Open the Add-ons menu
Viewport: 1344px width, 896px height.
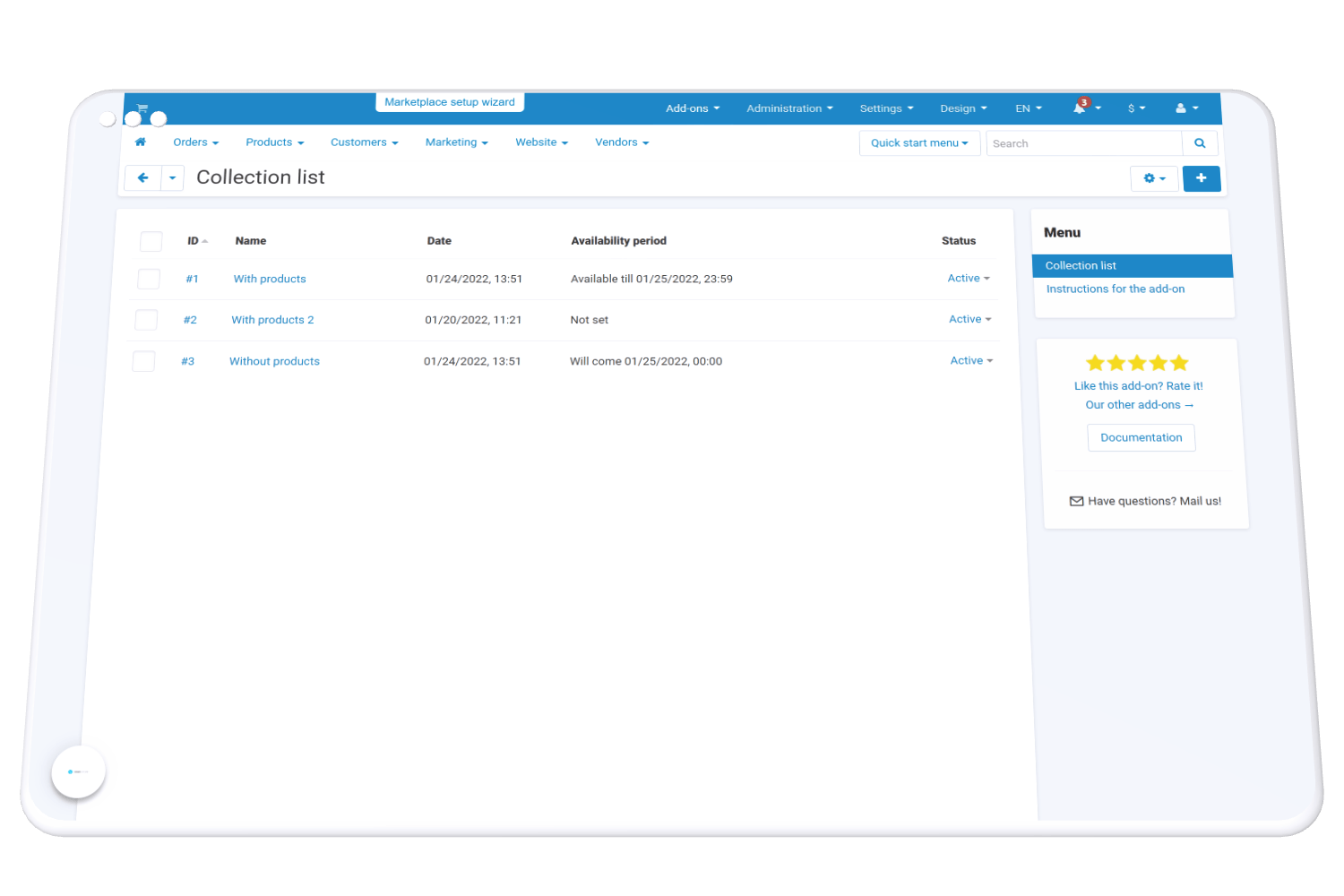coord(693,108)
